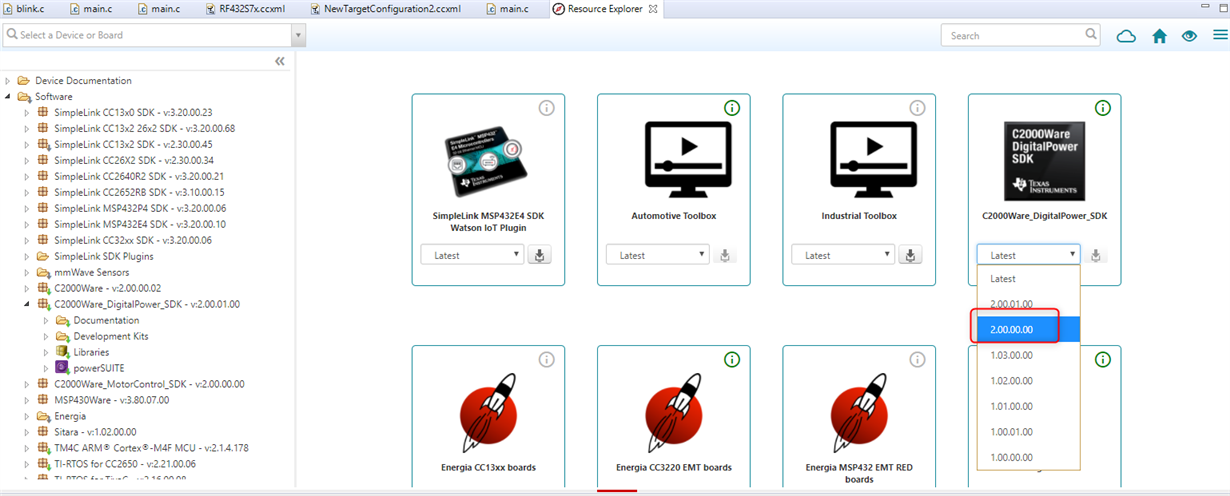This screenshot has width=1230, height=496.
Task: Go to Resource Explorer home icon
Action: (1160, 35)
